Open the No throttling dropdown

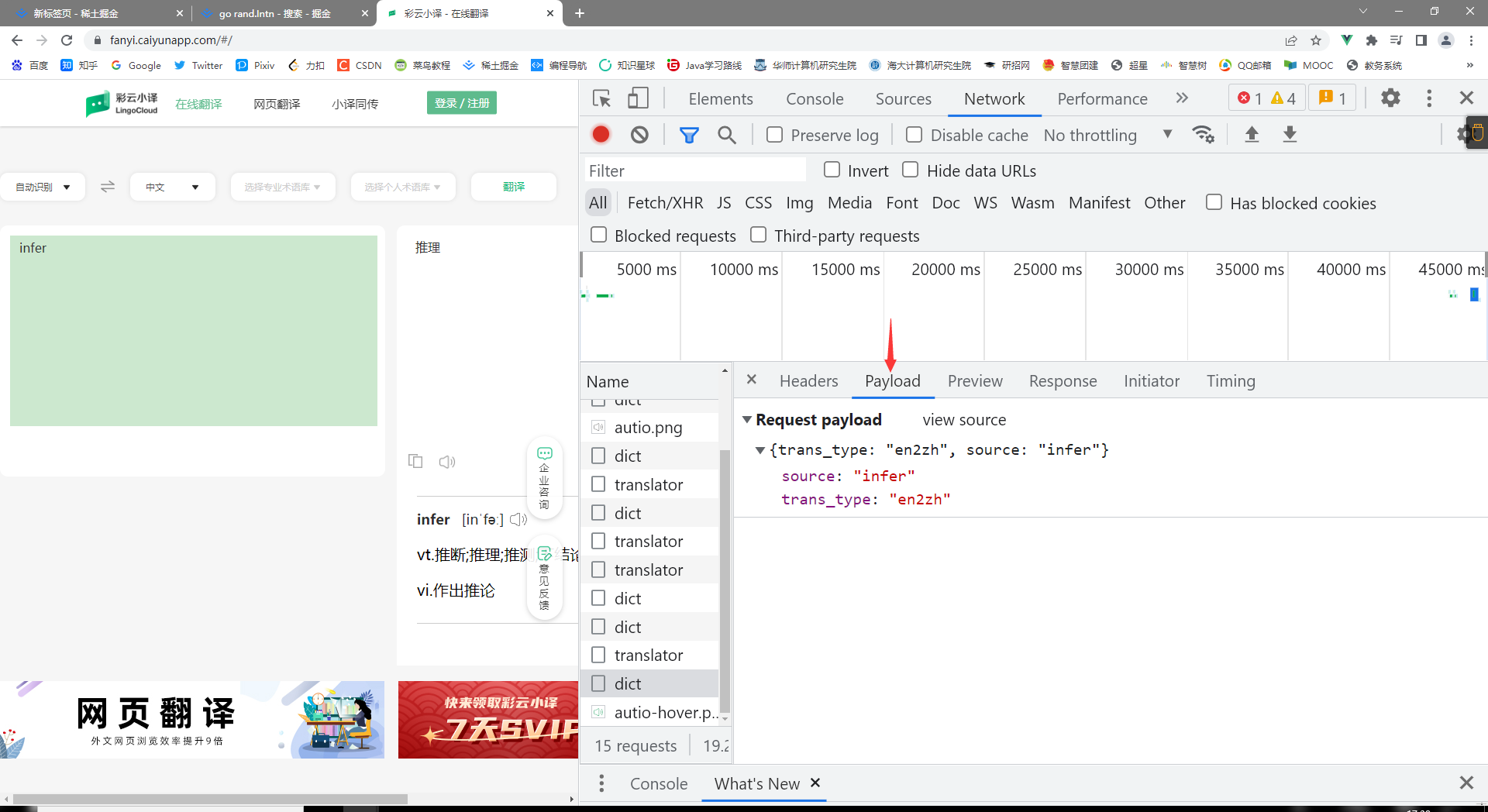coord(1107,136)
